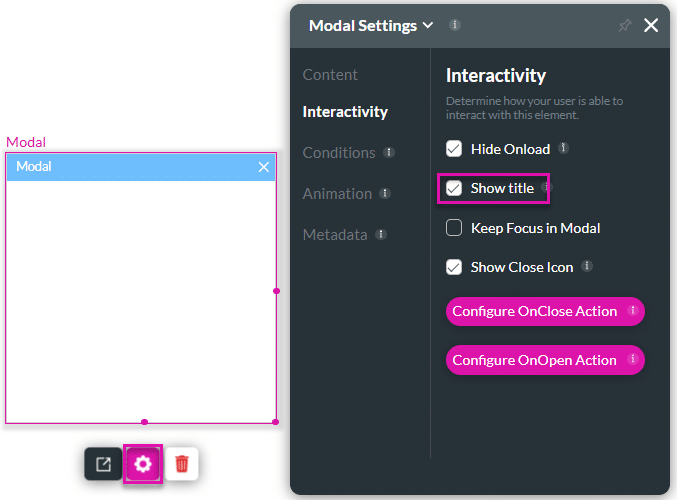Close the modal preview with X icon
This screenshot has height=500, width=677.
(264, 167)
